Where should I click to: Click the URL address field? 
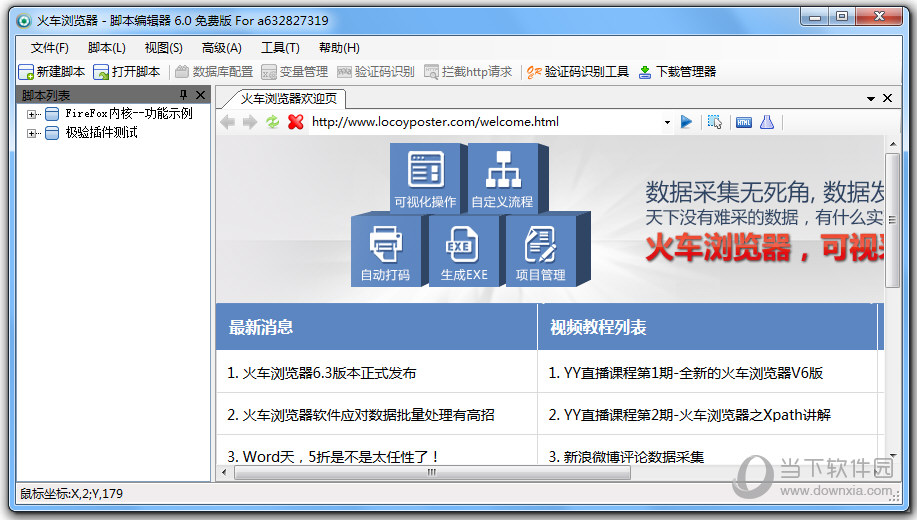pos(485,122)
